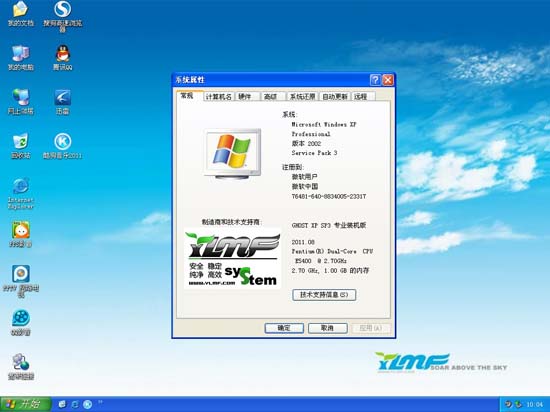Open the Sogou browser desktop icon
The width and height of the screenshot is (550, 412).
tap(63, 17)
